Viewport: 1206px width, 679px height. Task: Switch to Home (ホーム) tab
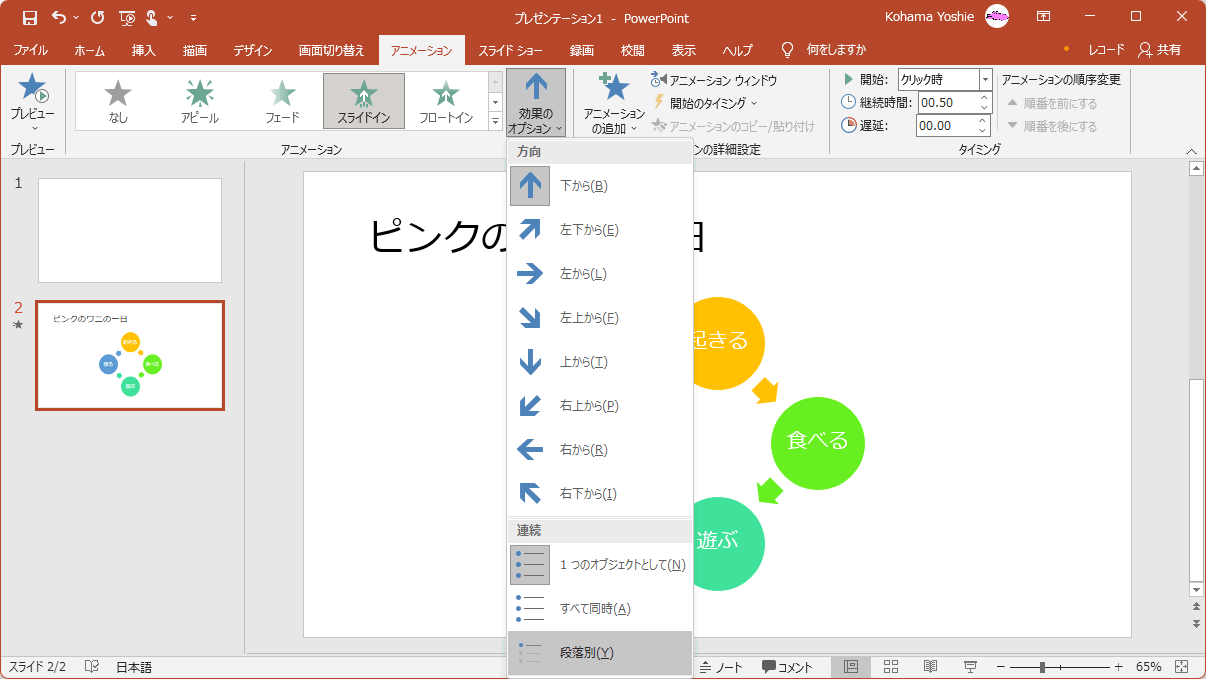tap(89, 50)
